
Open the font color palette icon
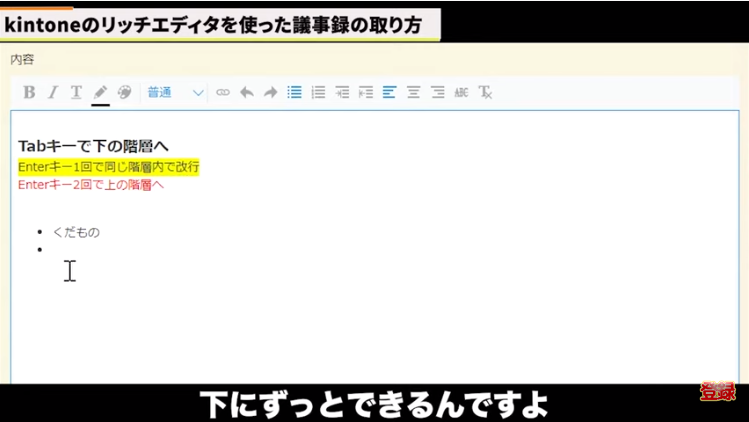pyautogui.click(x=124, y=92)
